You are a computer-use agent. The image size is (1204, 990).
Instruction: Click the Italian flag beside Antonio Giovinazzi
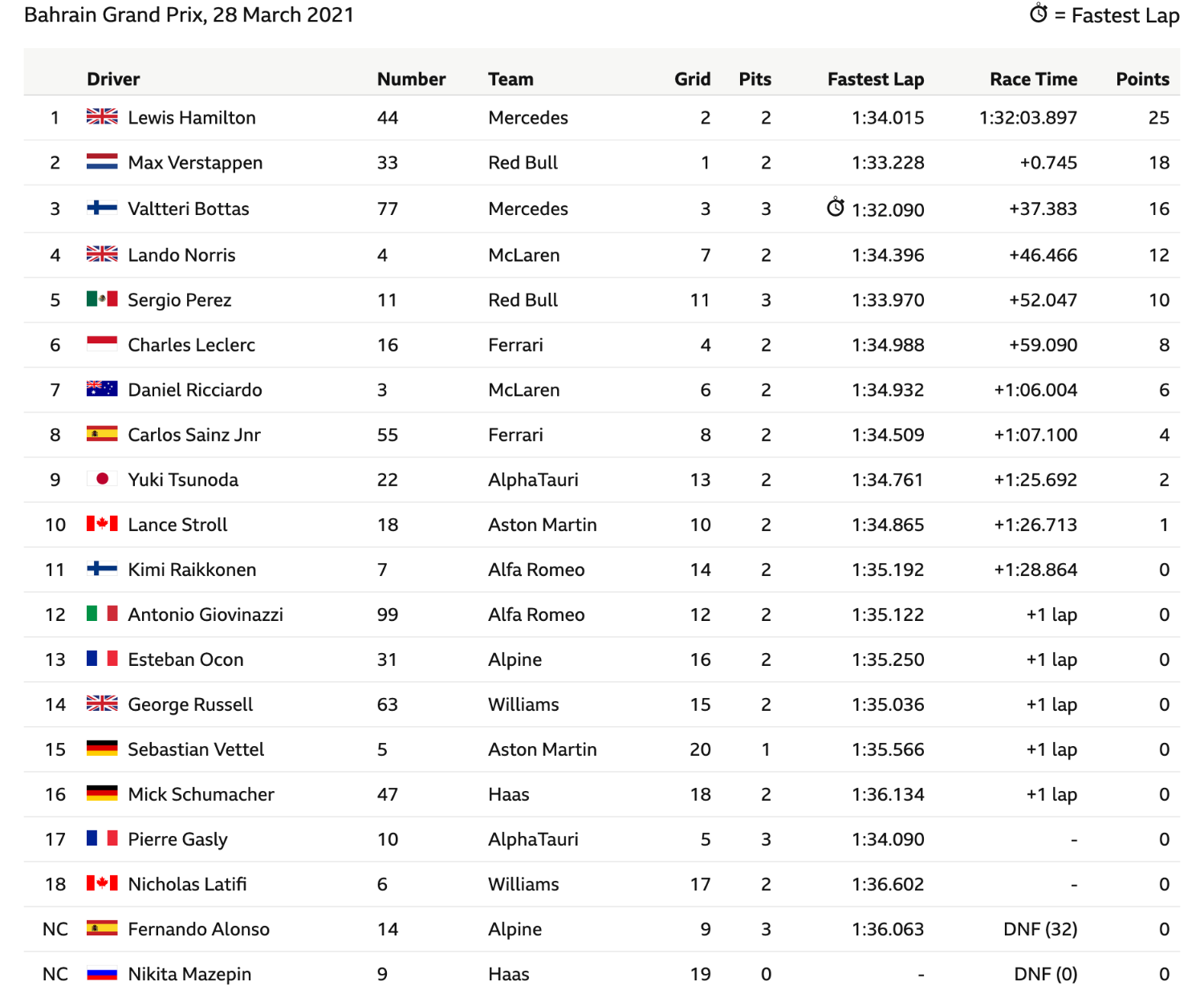(102, 614)
